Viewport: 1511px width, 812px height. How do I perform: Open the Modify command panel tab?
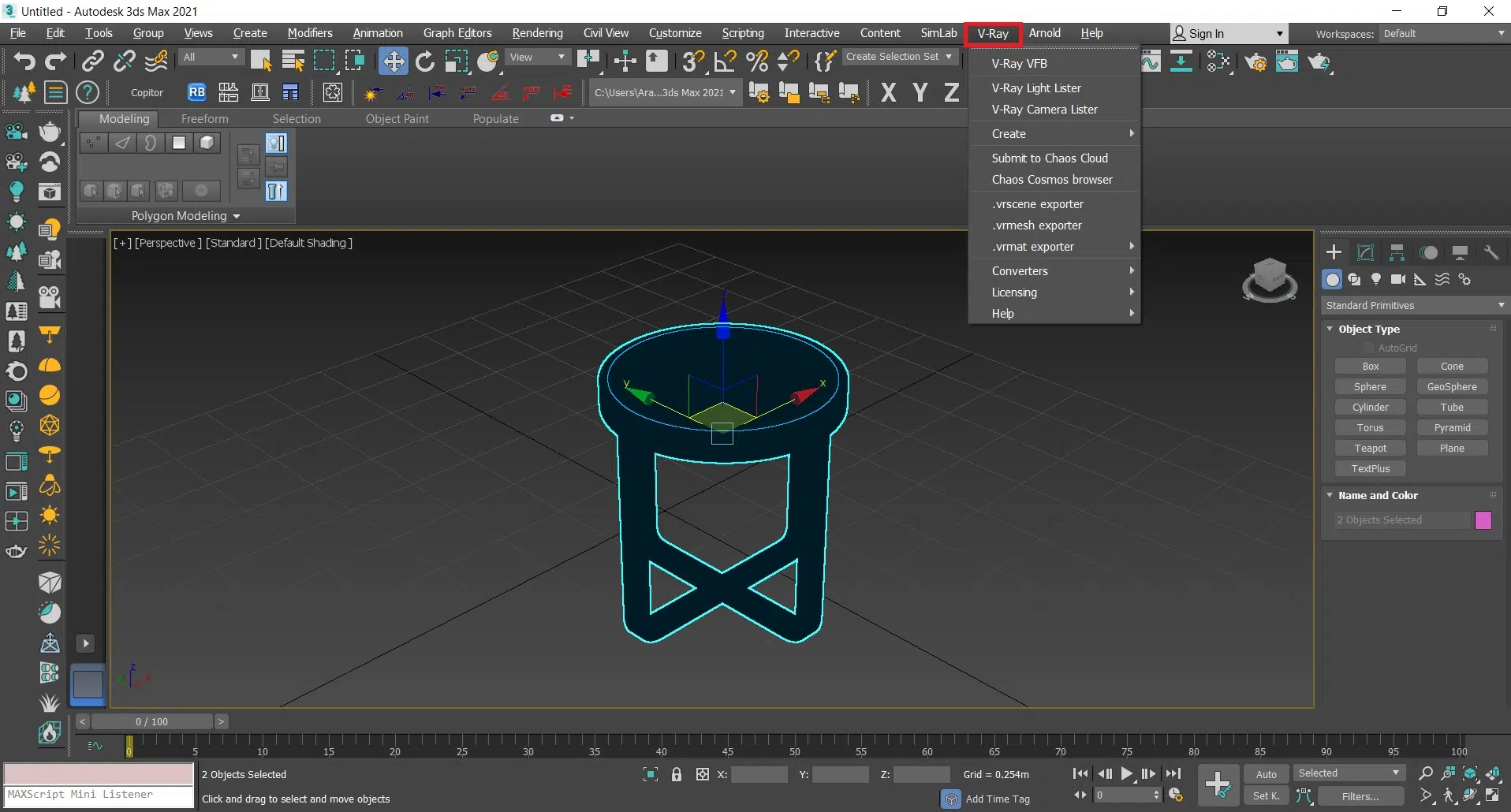[x=1365, y=252]
